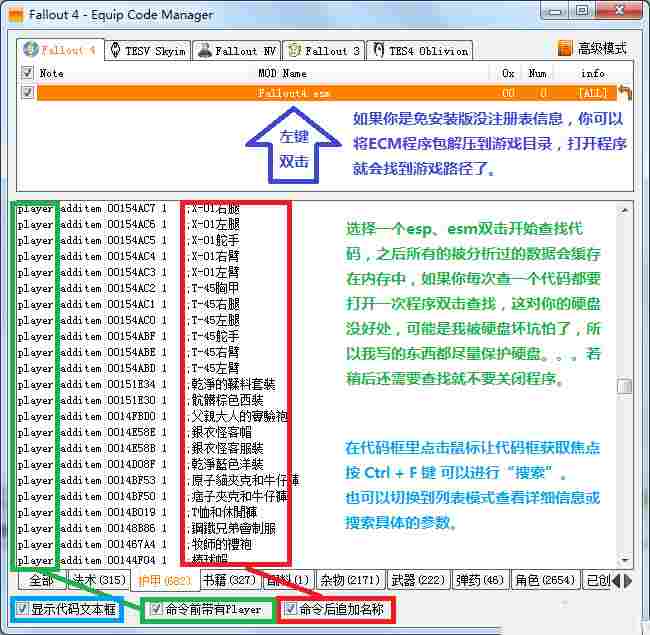Click code line 00154ABD T-45左臂
The height and width of the screenshot is (635, 650).
pos(129,368)
